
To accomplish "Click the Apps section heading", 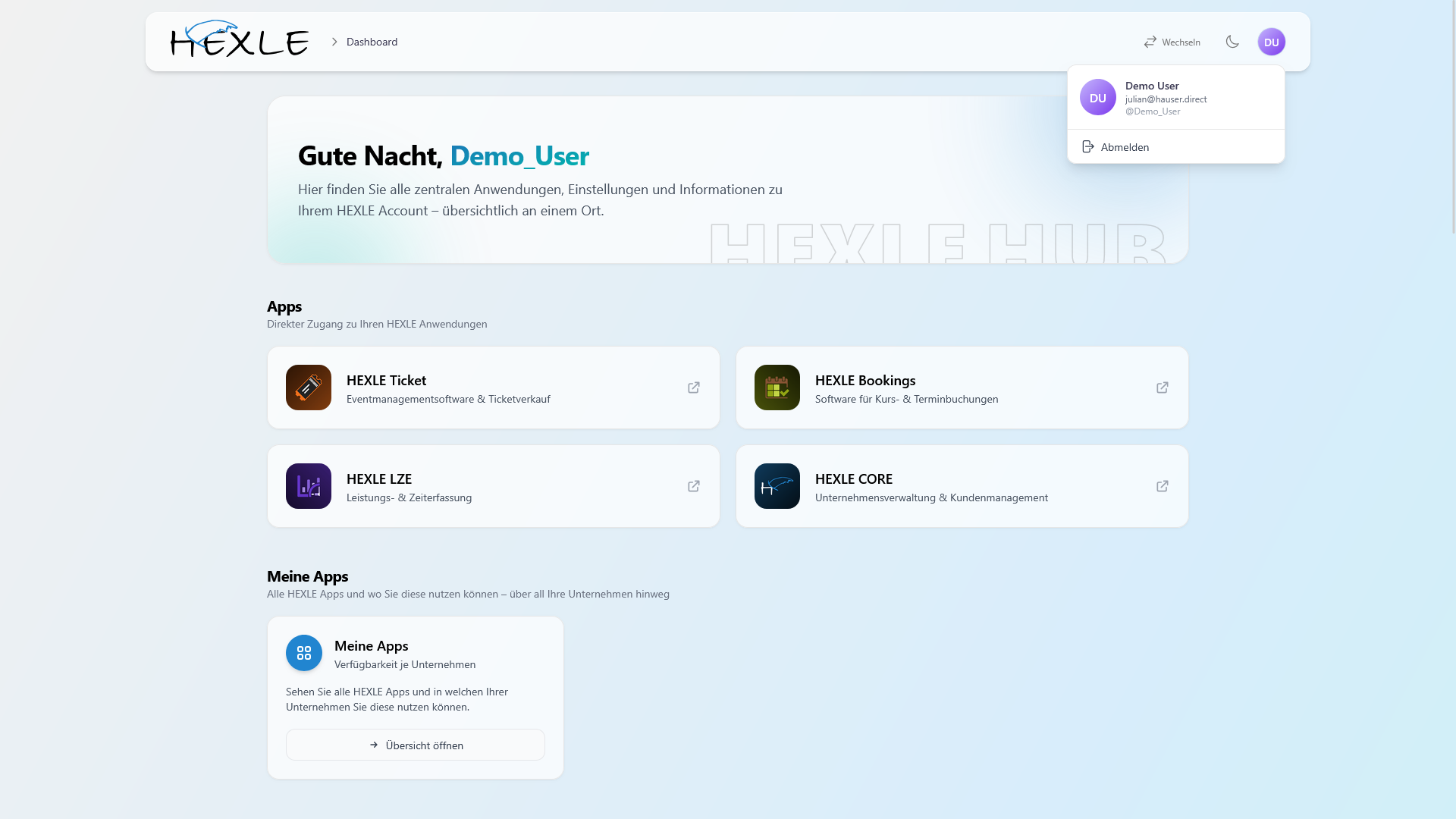I will [284, 306].
